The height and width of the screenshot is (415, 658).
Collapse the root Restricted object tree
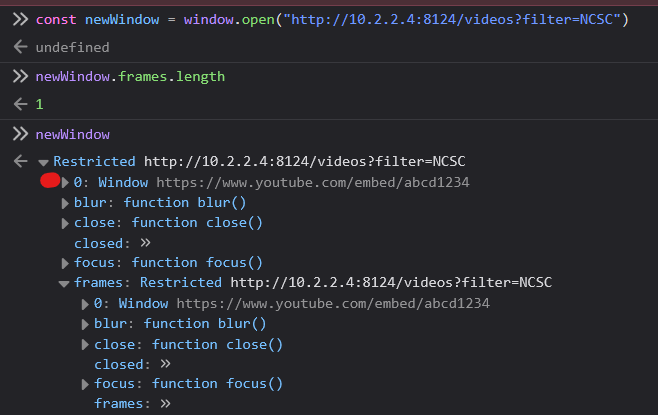click(x=43, y=162)
